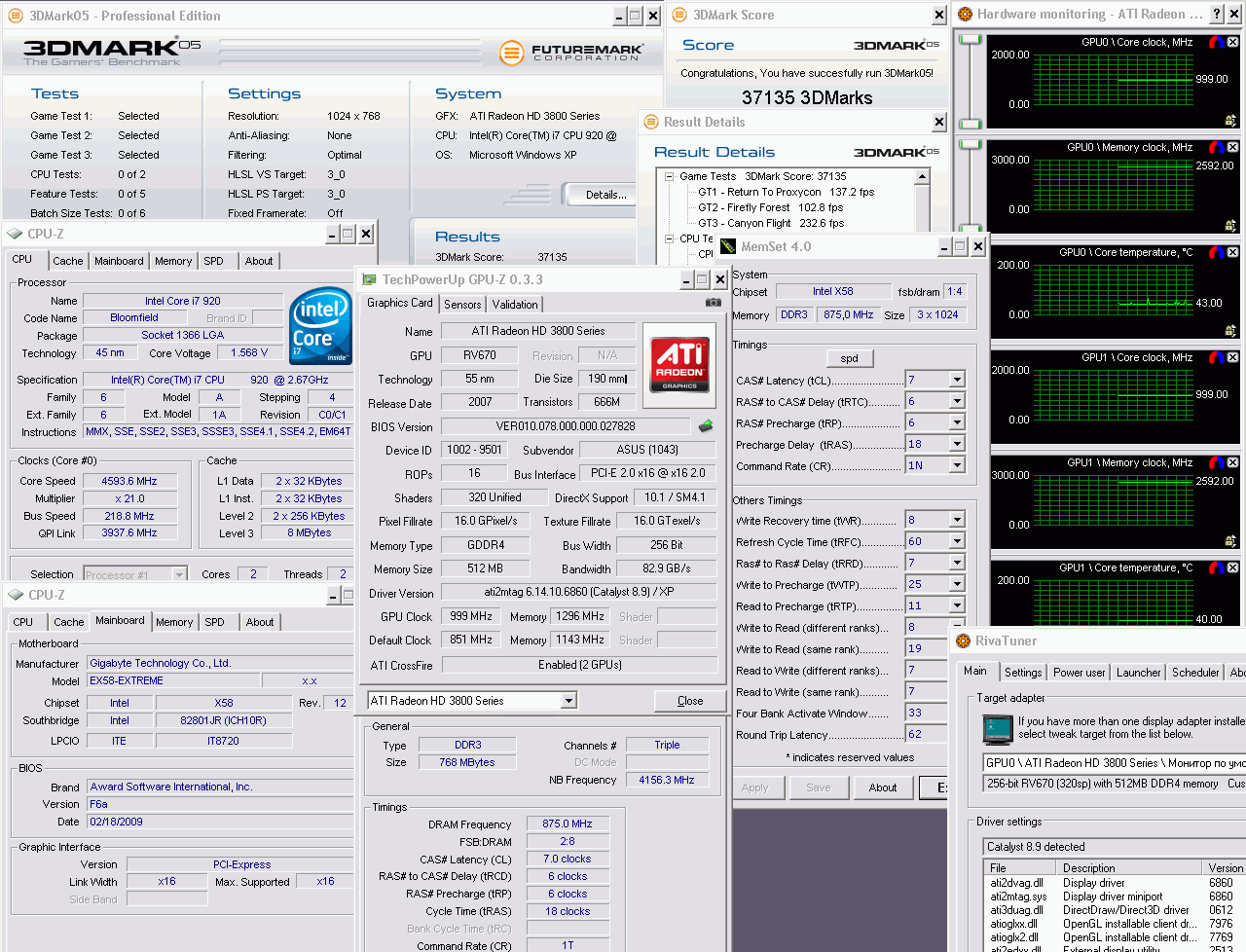Collapse the Game Tests tree node

(670, 176)
